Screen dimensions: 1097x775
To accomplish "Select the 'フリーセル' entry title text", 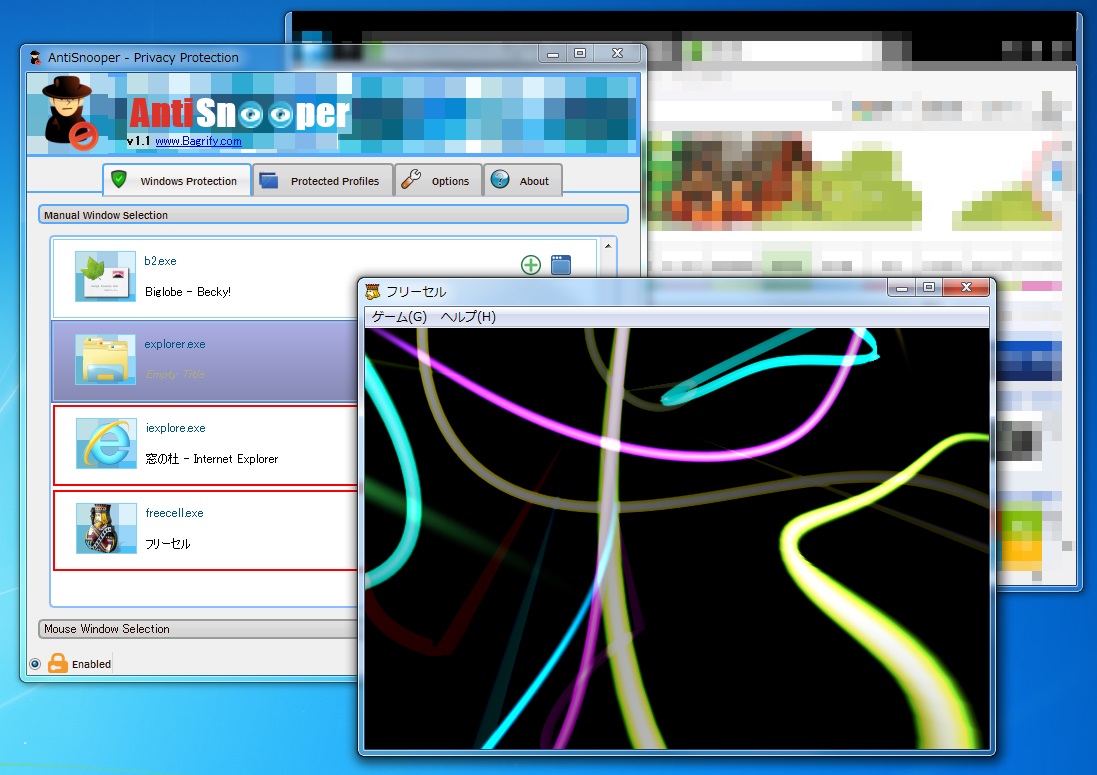I will tap(167, 543).
